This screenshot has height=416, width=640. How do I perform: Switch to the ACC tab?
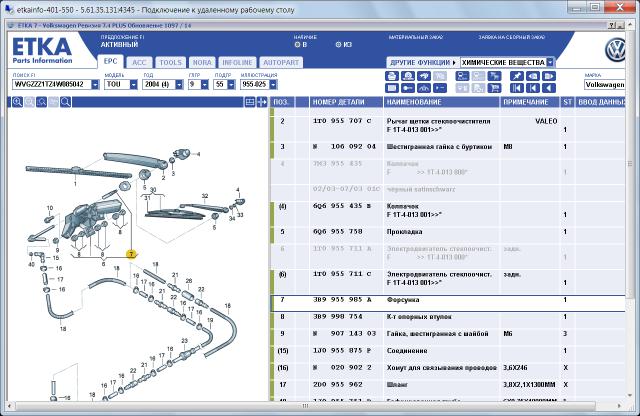139,62
